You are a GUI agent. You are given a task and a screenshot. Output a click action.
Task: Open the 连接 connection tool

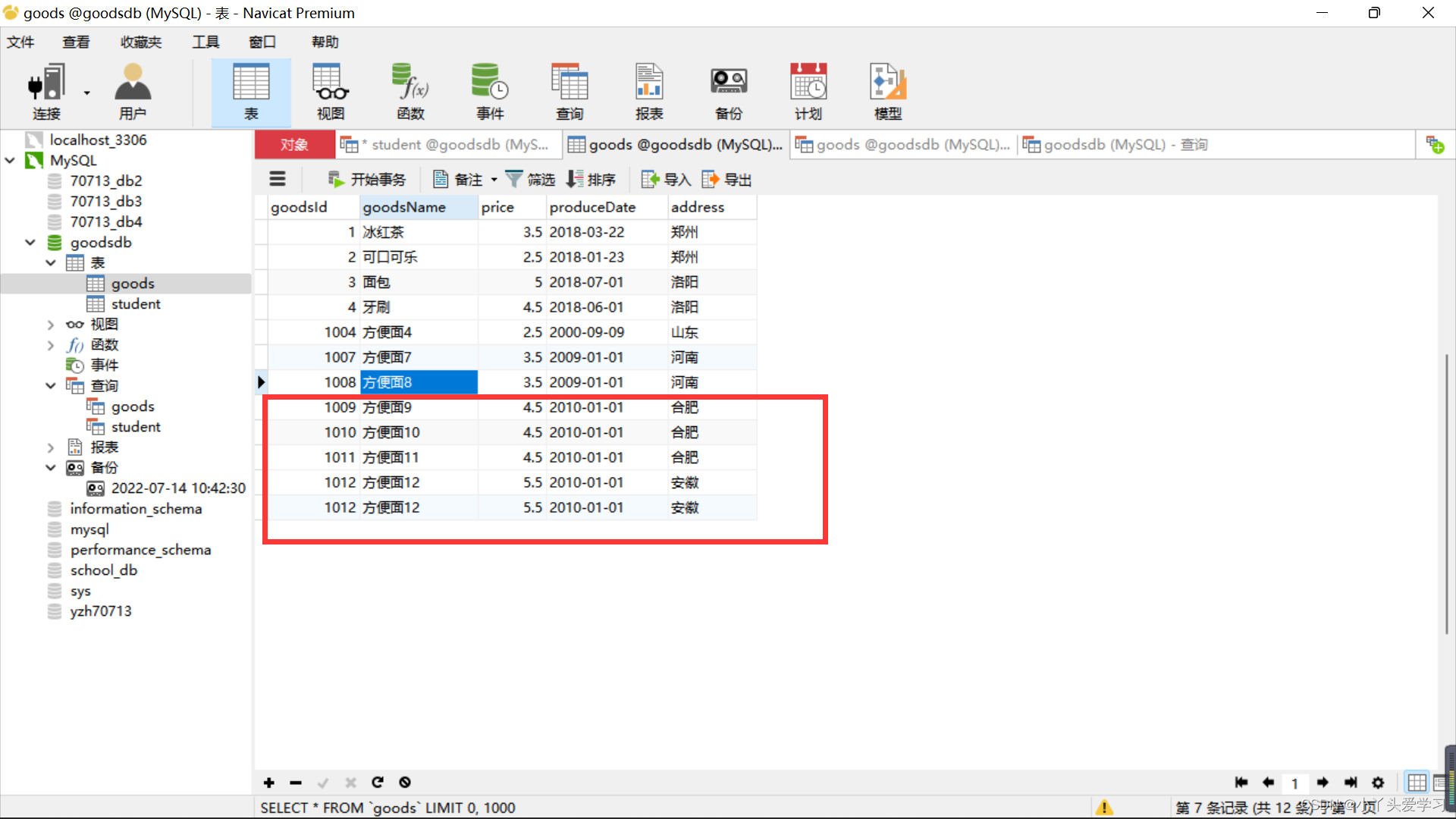45,91
